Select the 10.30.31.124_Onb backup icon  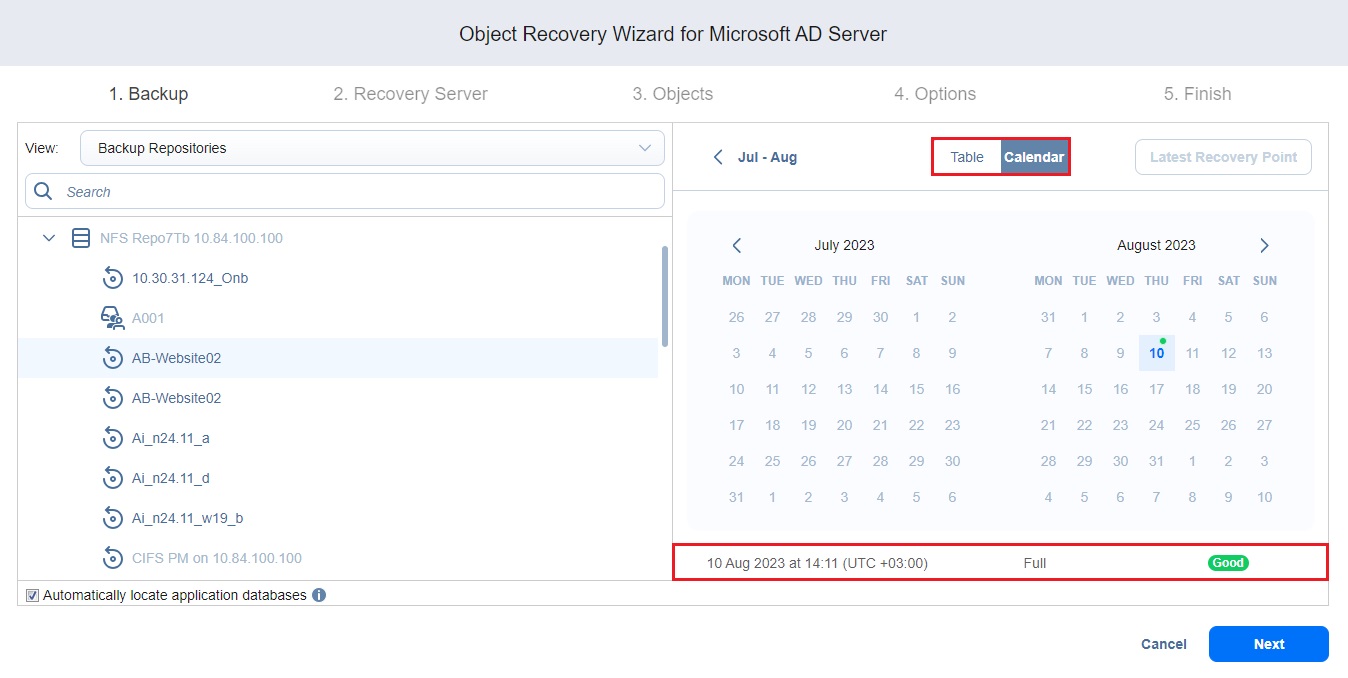(x=113, y=278)
